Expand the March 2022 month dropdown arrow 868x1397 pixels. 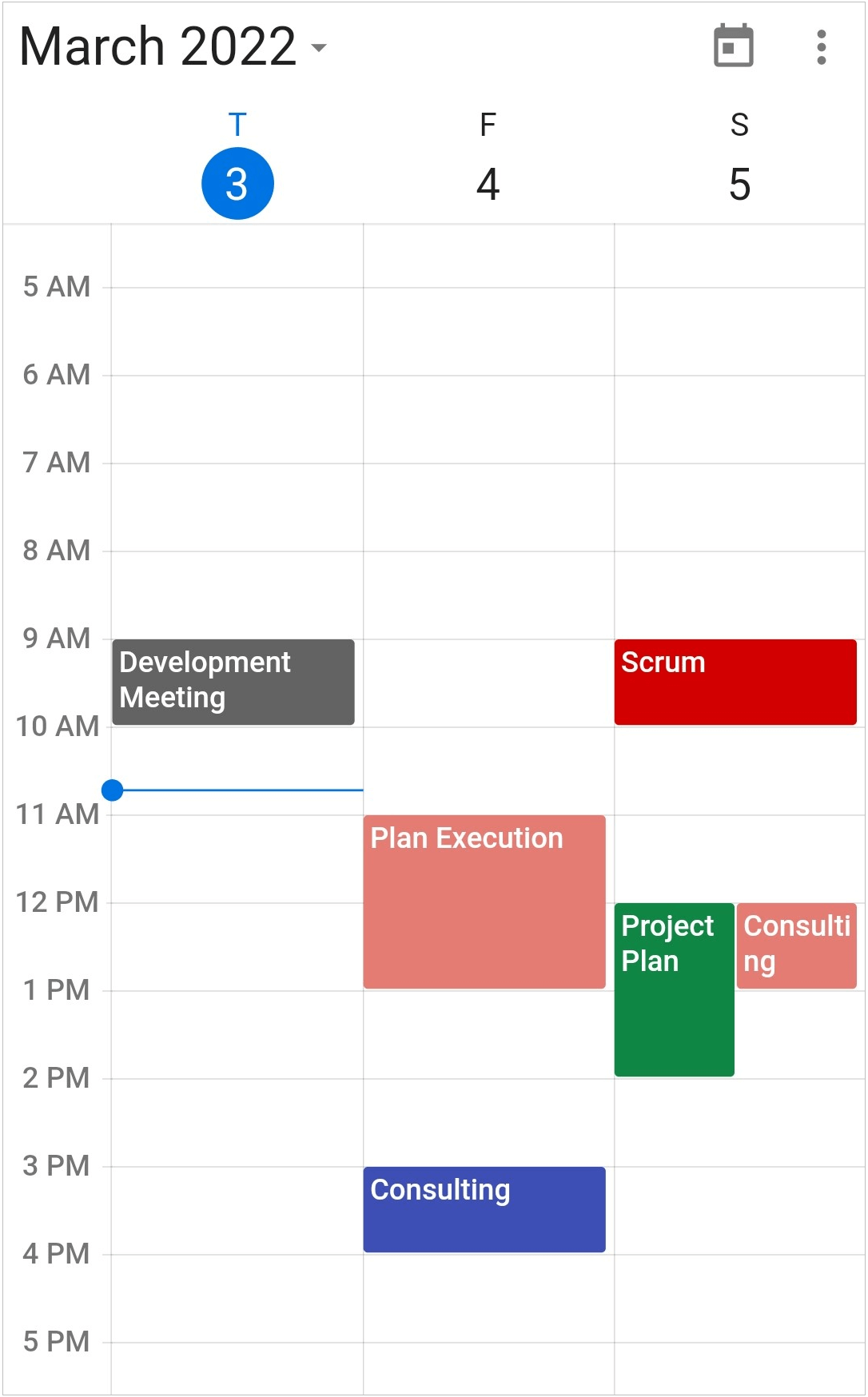(x=319, y=48)
